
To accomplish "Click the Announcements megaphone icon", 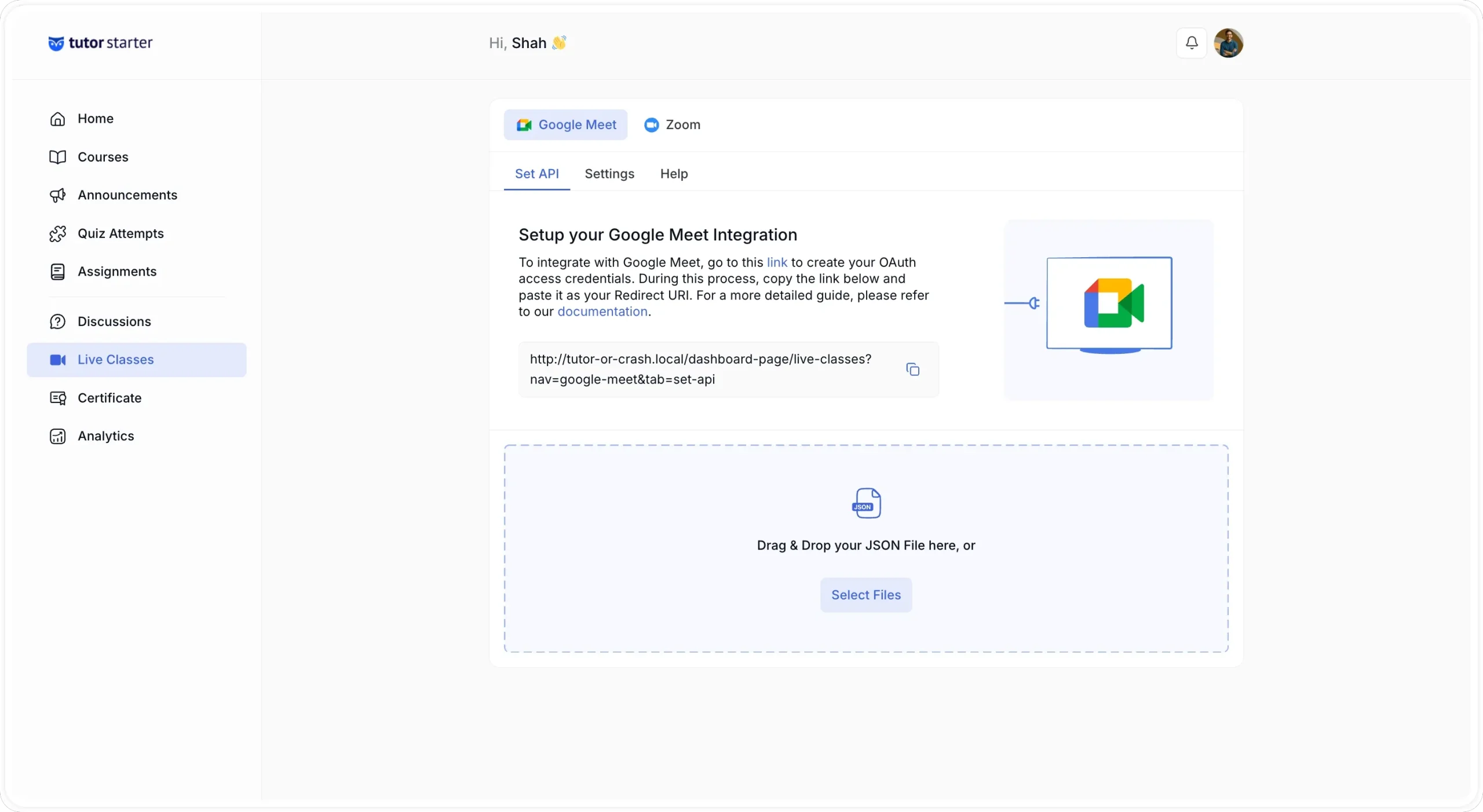I will click(57, 195).
